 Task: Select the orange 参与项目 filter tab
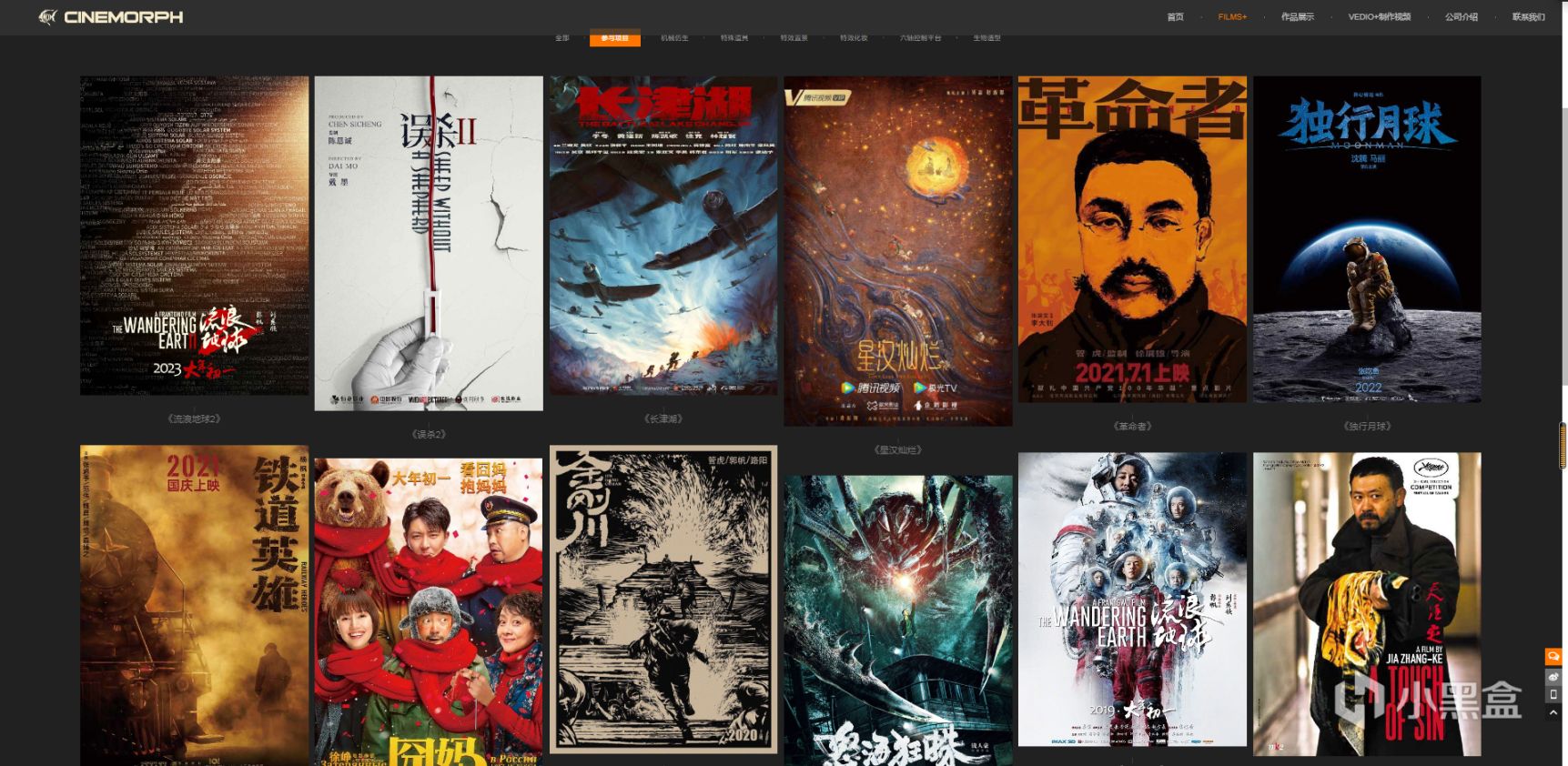615,38
